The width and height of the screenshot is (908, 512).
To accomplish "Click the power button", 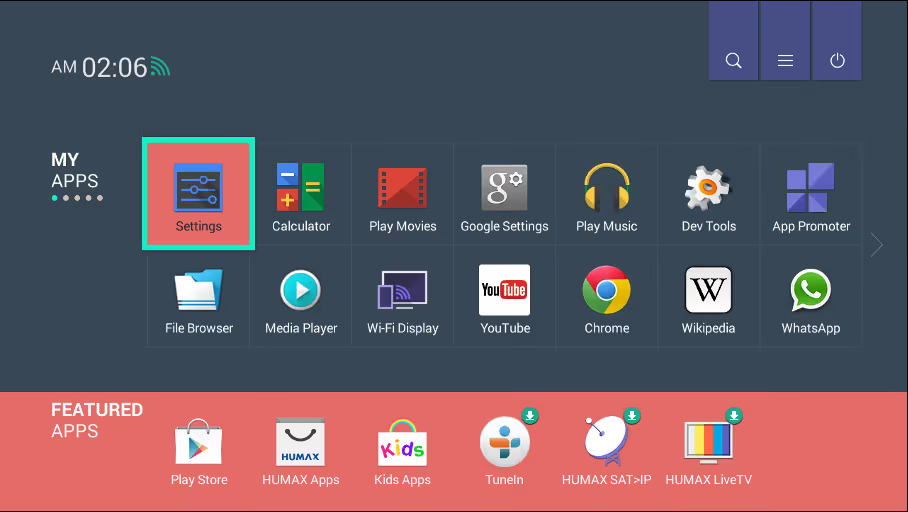I will [837, 41].
